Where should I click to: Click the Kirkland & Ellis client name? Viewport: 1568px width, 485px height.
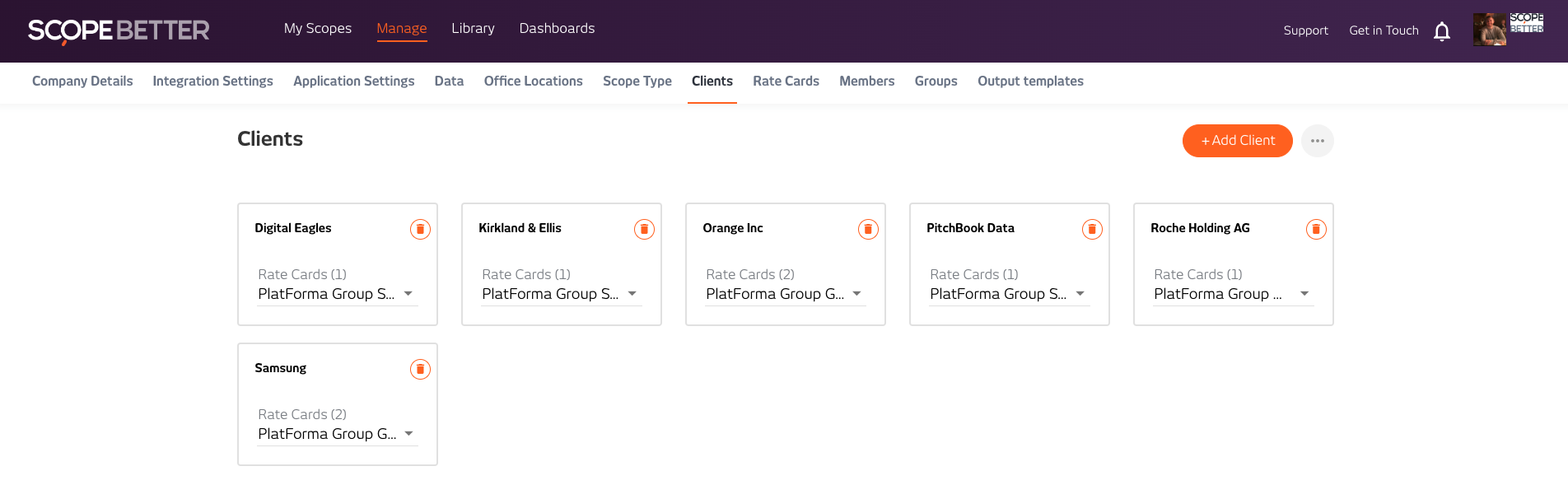point(520,228)
